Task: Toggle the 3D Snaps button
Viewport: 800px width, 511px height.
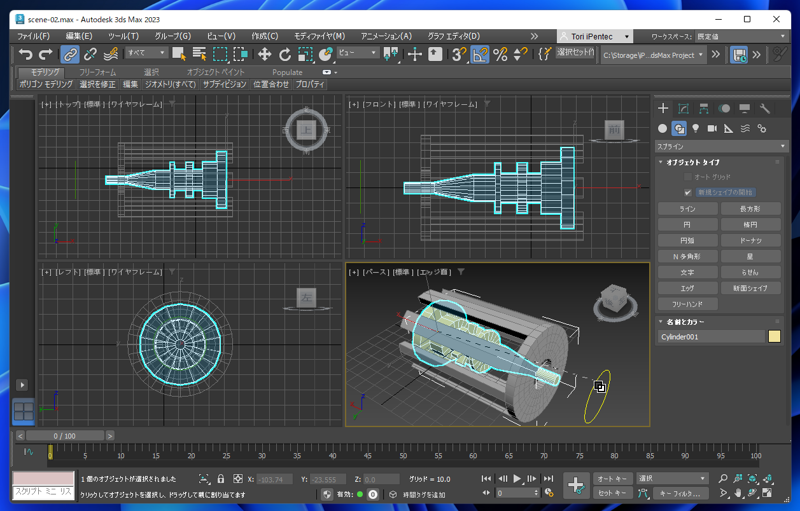Action: coord(459,54)
